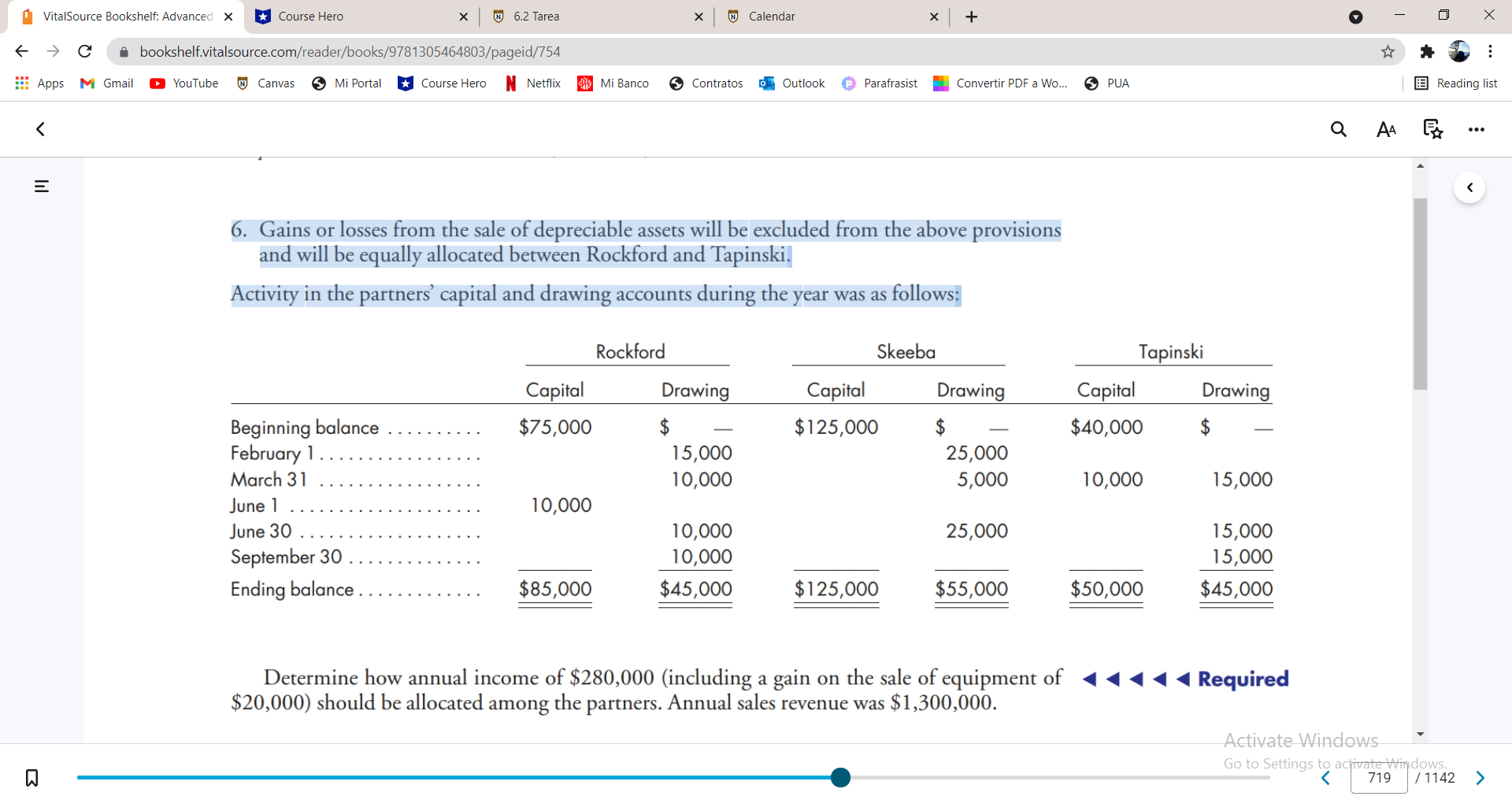Click the page progress slider handle
The image size is (1512, 811).
[x=840, y=777]
